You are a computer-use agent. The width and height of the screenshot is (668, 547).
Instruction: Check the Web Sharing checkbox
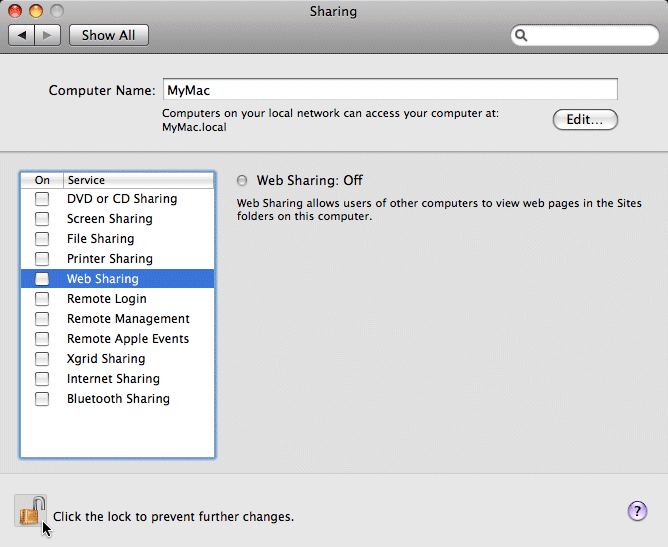(x=42, y=279)
